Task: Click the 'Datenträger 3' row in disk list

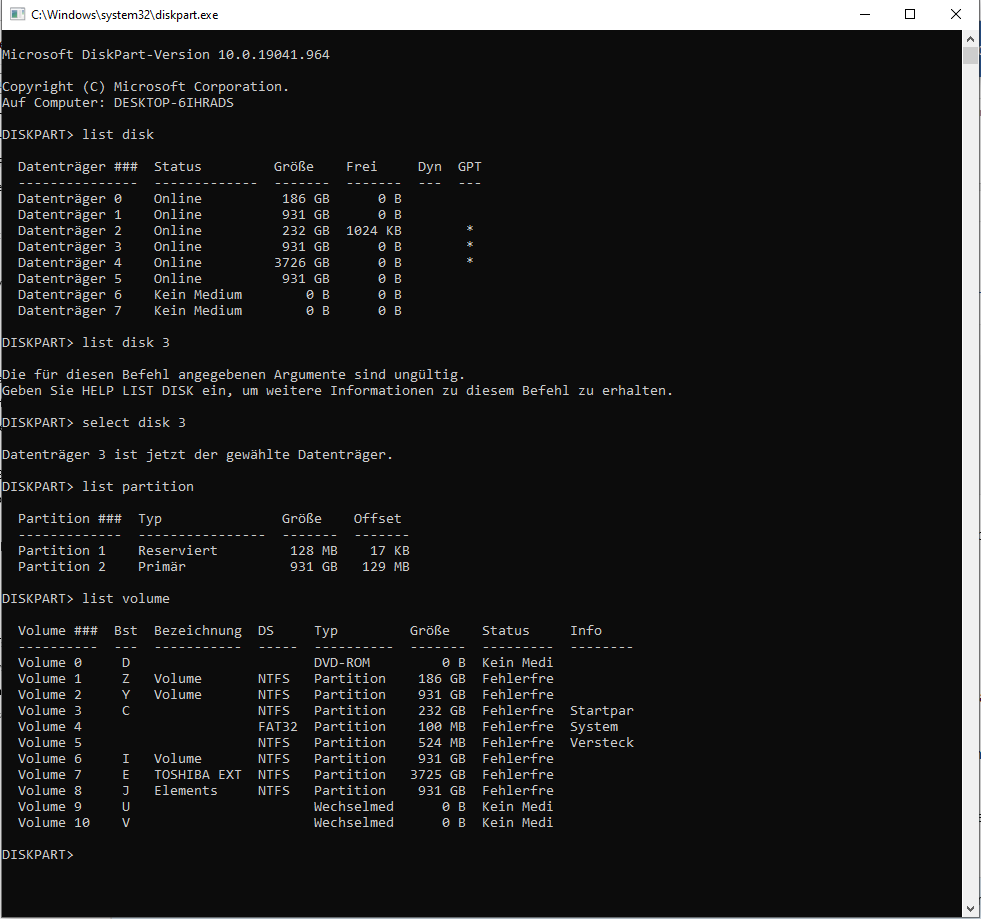Action: [245, 246]
